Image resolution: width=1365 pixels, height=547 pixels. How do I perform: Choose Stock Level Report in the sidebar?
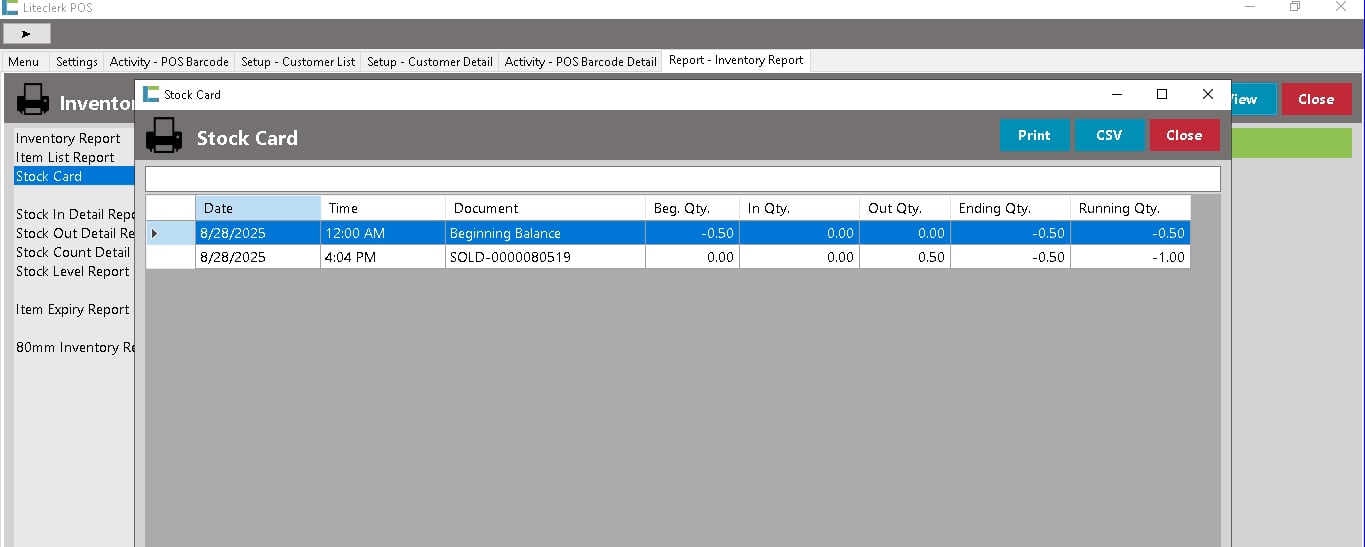click(x=72, y=271)
